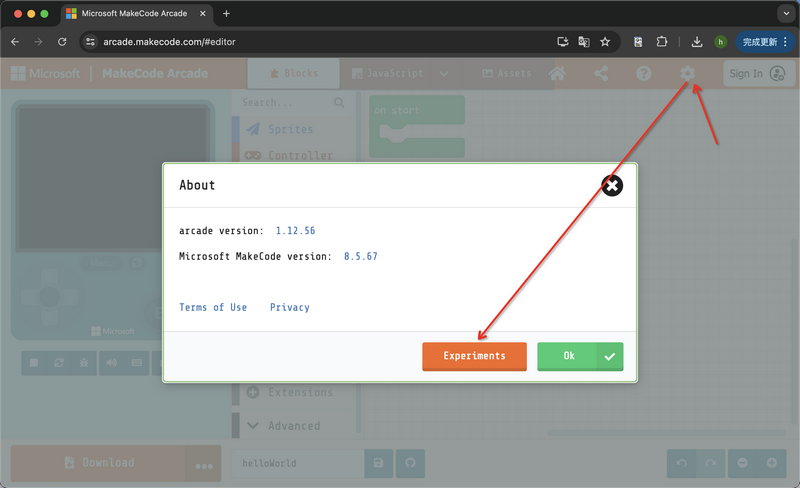This screenshot has width=800, height=488.
Task: Click the Chrome bookmark star icon
Action: pos(605,42)
